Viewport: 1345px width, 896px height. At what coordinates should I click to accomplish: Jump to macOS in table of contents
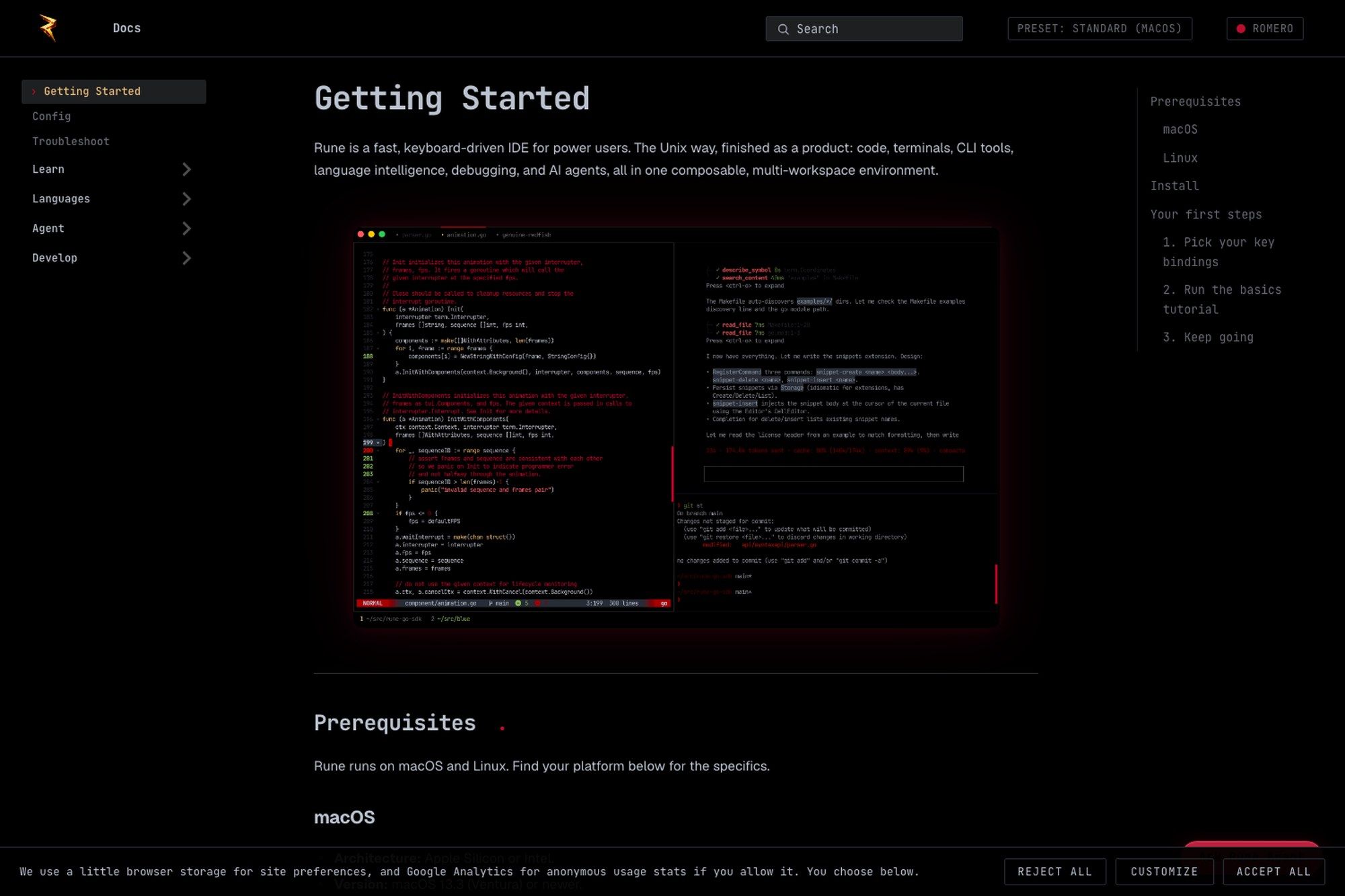click(x=1180, y=130)
